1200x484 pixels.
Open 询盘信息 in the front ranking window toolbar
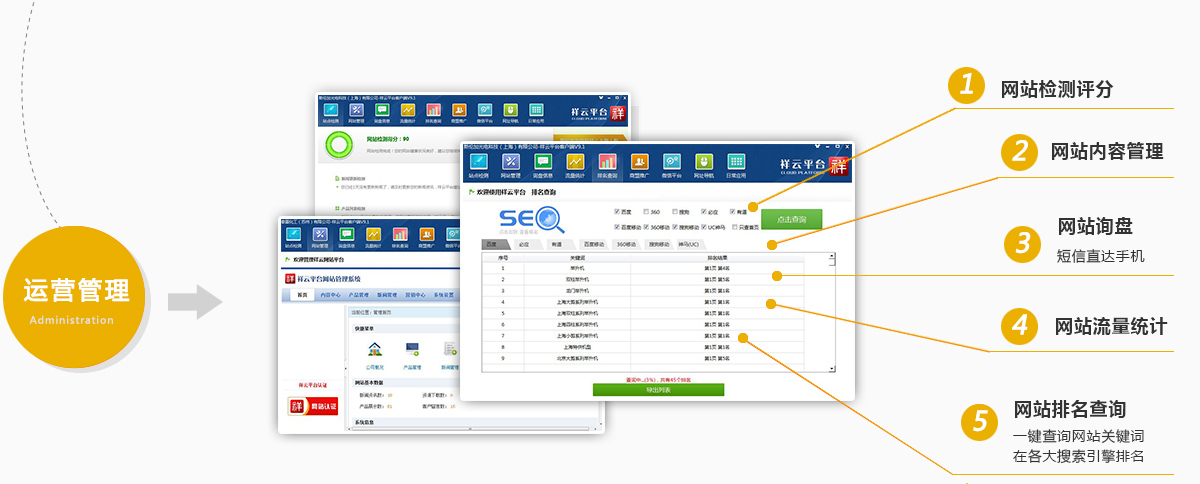[x=543, y=164]
